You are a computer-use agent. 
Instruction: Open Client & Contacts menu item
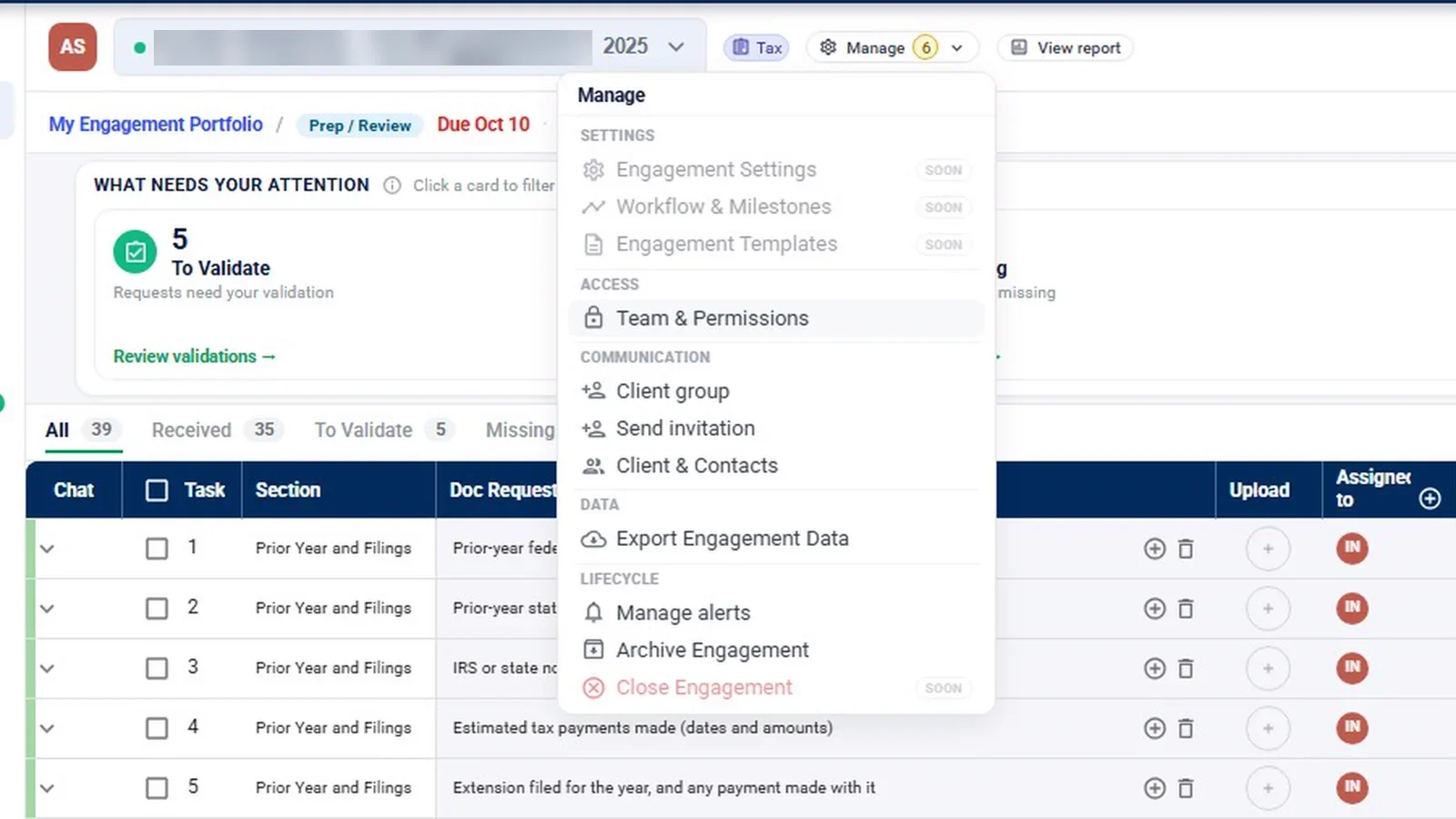[776, 466]
